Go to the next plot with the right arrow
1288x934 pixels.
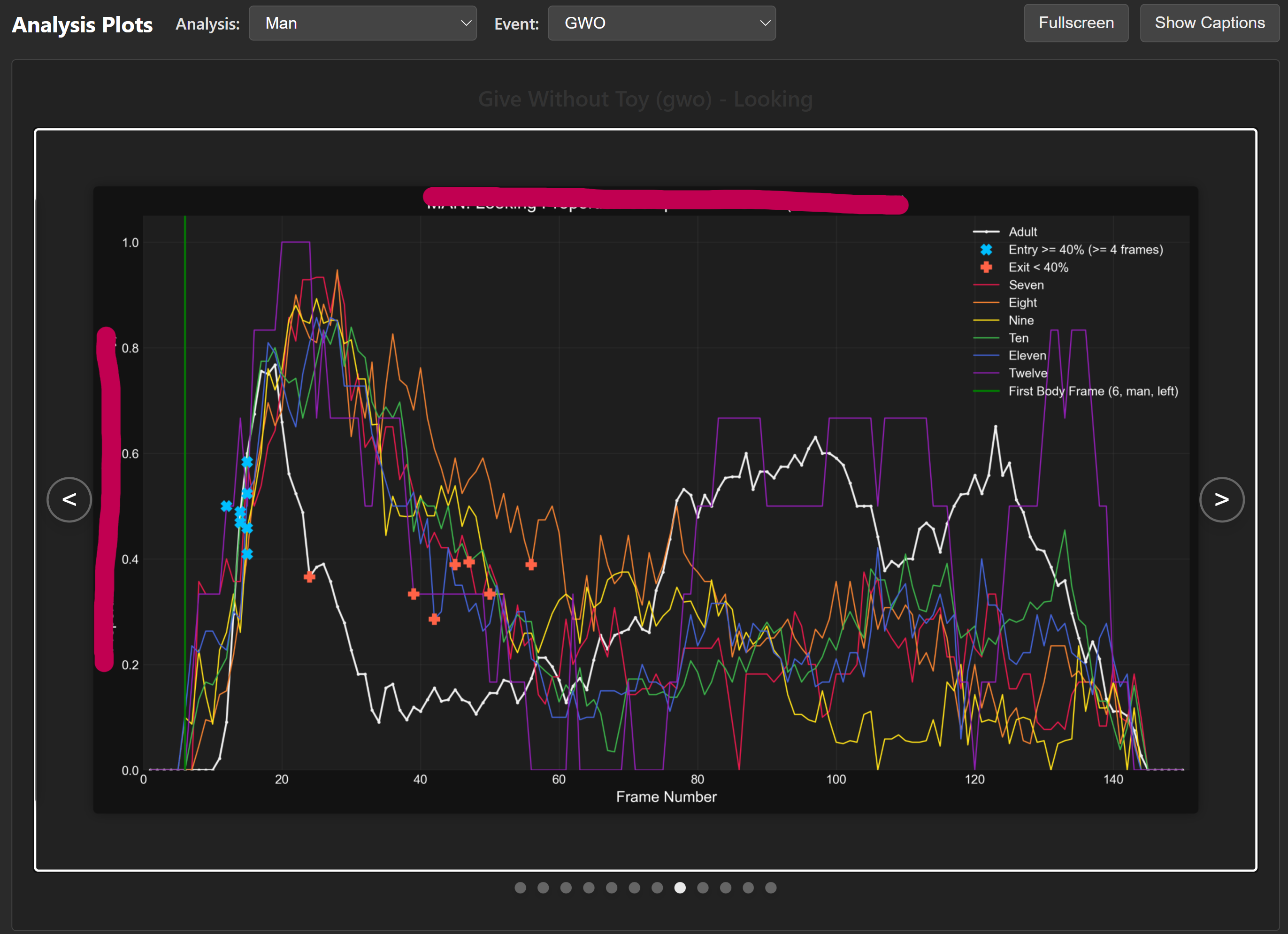coord(1221,500)
